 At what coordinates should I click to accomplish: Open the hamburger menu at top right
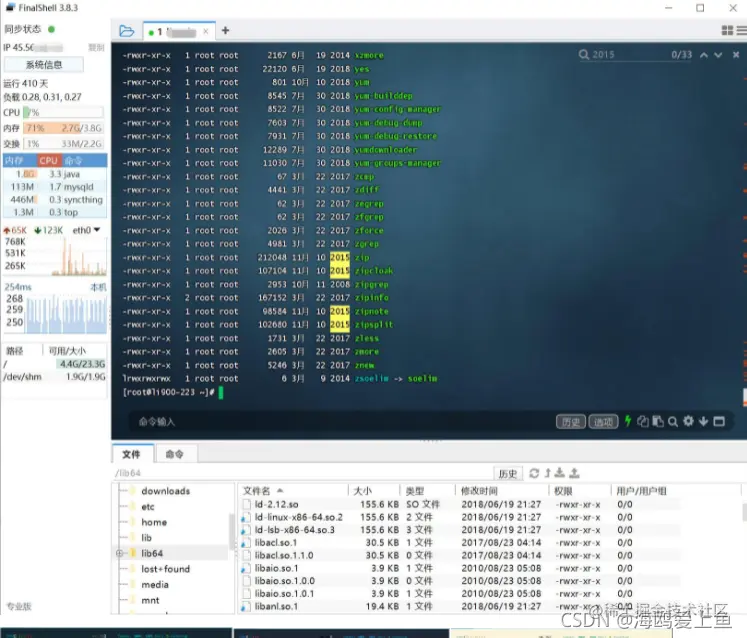(742, 30)
